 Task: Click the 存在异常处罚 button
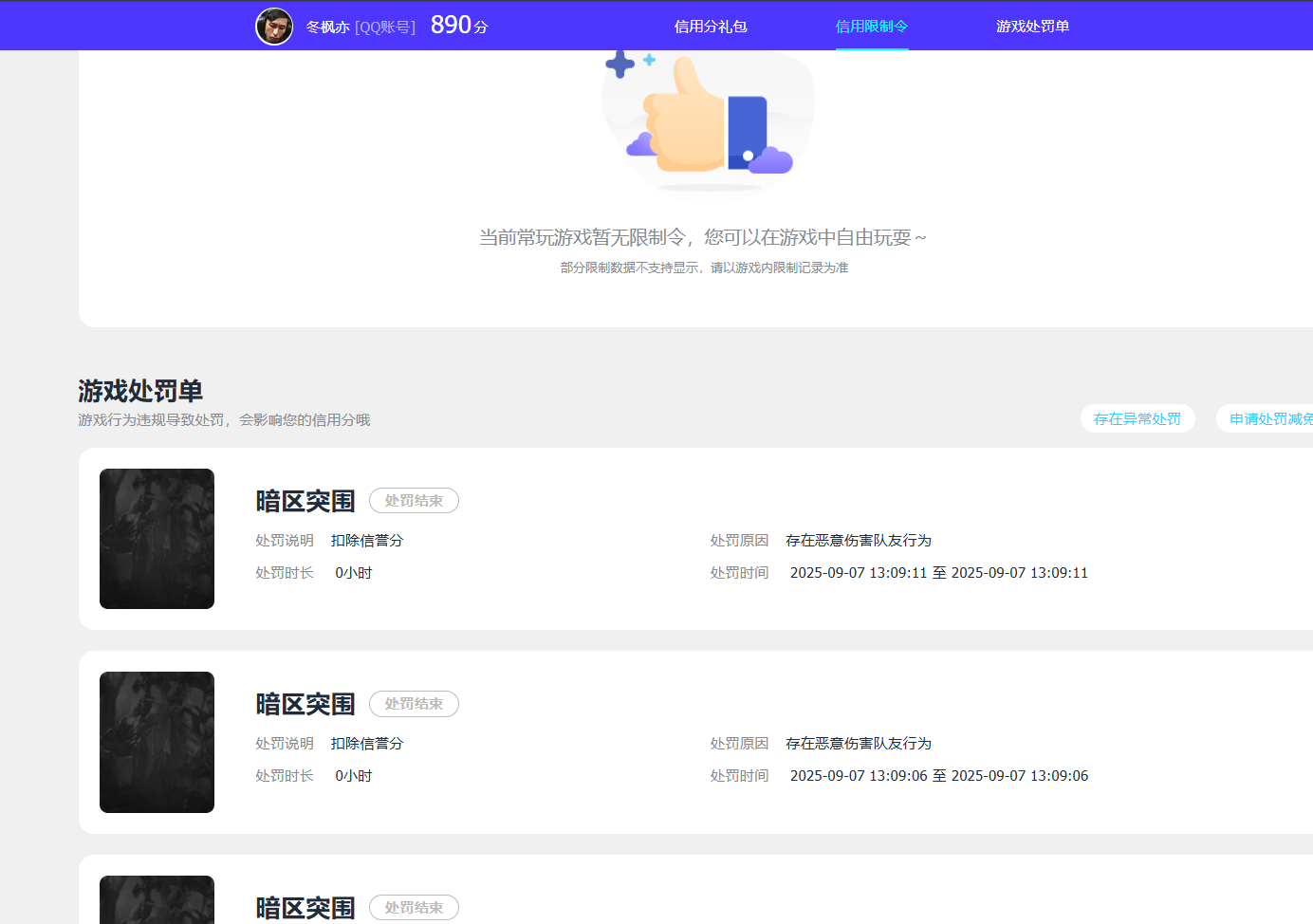(x=1137, y=417)
